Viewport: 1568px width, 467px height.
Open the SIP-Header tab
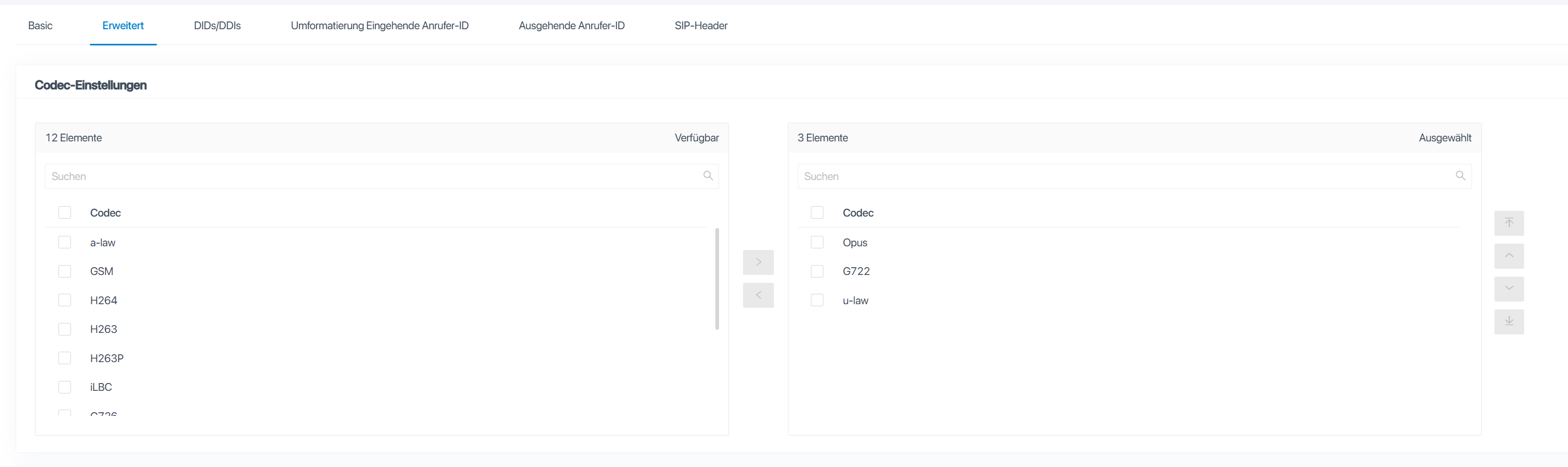point(701,26)
